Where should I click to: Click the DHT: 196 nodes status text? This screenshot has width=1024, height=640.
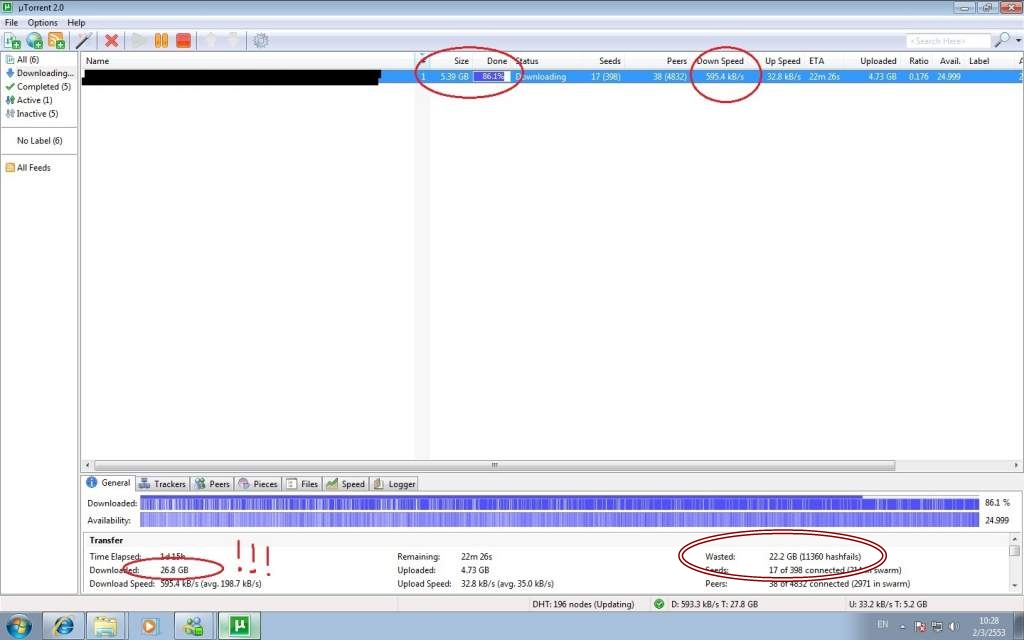[x=583, y=604]
